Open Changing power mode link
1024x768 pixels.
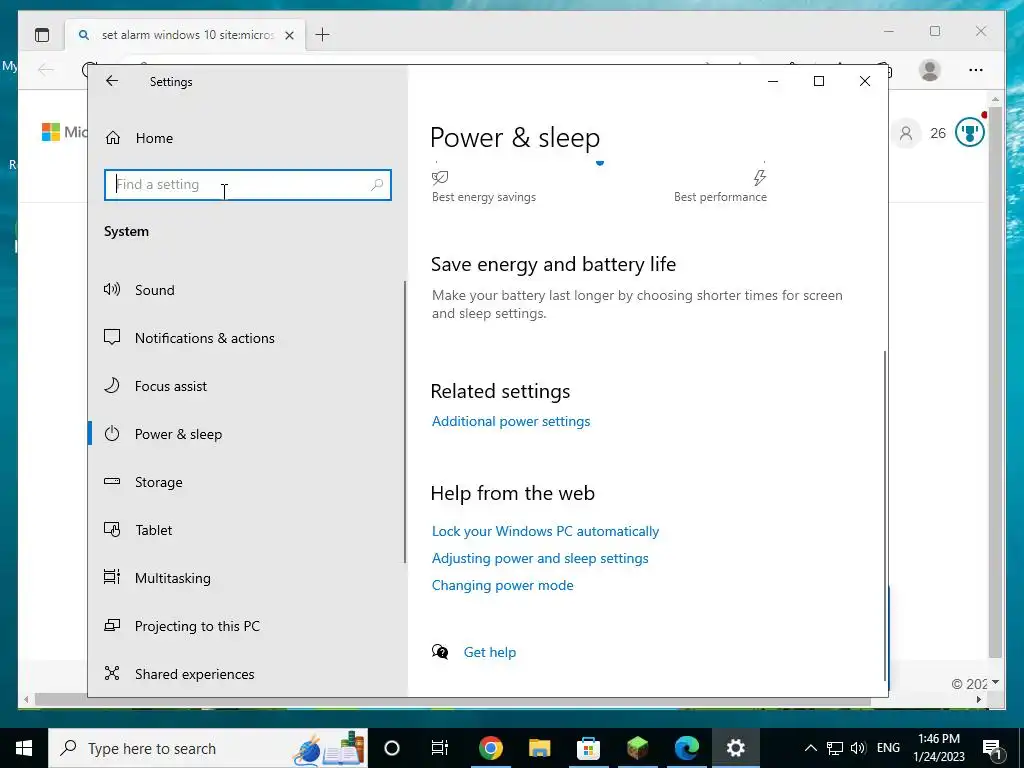[502, 585]
